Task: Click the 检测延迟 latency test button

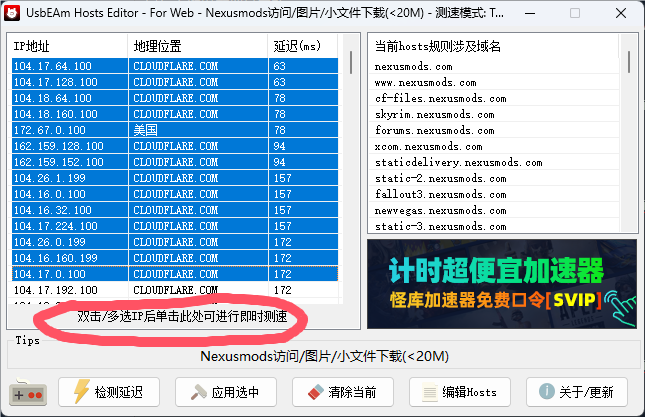Action: click(109, 392)
